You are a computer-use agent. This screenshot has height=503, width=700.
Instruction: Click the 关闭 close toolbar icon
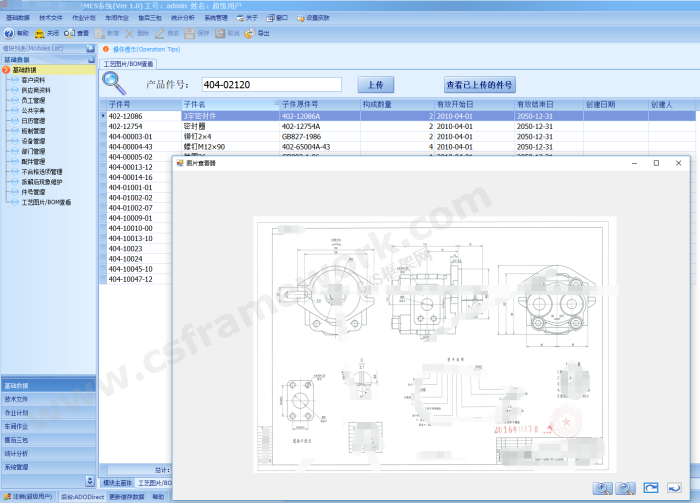pyautogui.click(x=46, y=33)
